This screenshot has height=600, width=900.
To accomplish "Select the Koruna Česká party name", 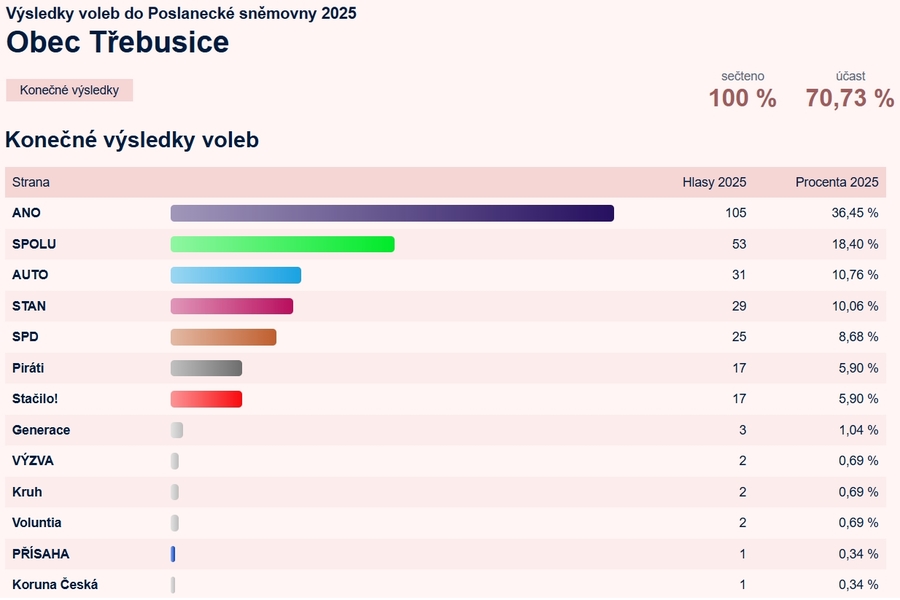I will [55, 585].
